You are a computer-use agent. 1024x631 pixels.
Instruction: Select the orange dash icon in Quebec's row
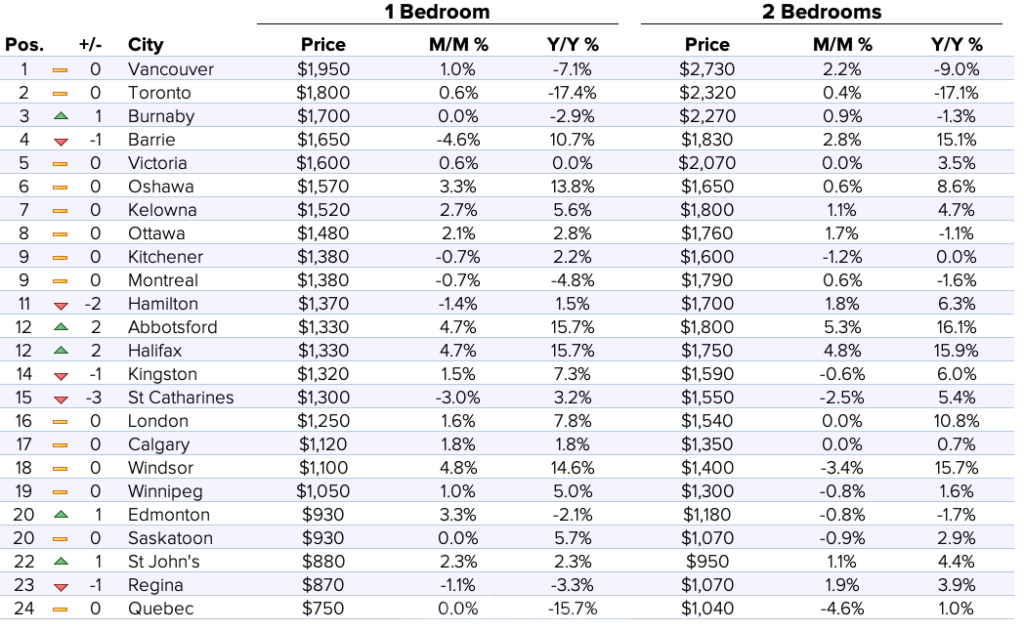(x=60, y=609)
